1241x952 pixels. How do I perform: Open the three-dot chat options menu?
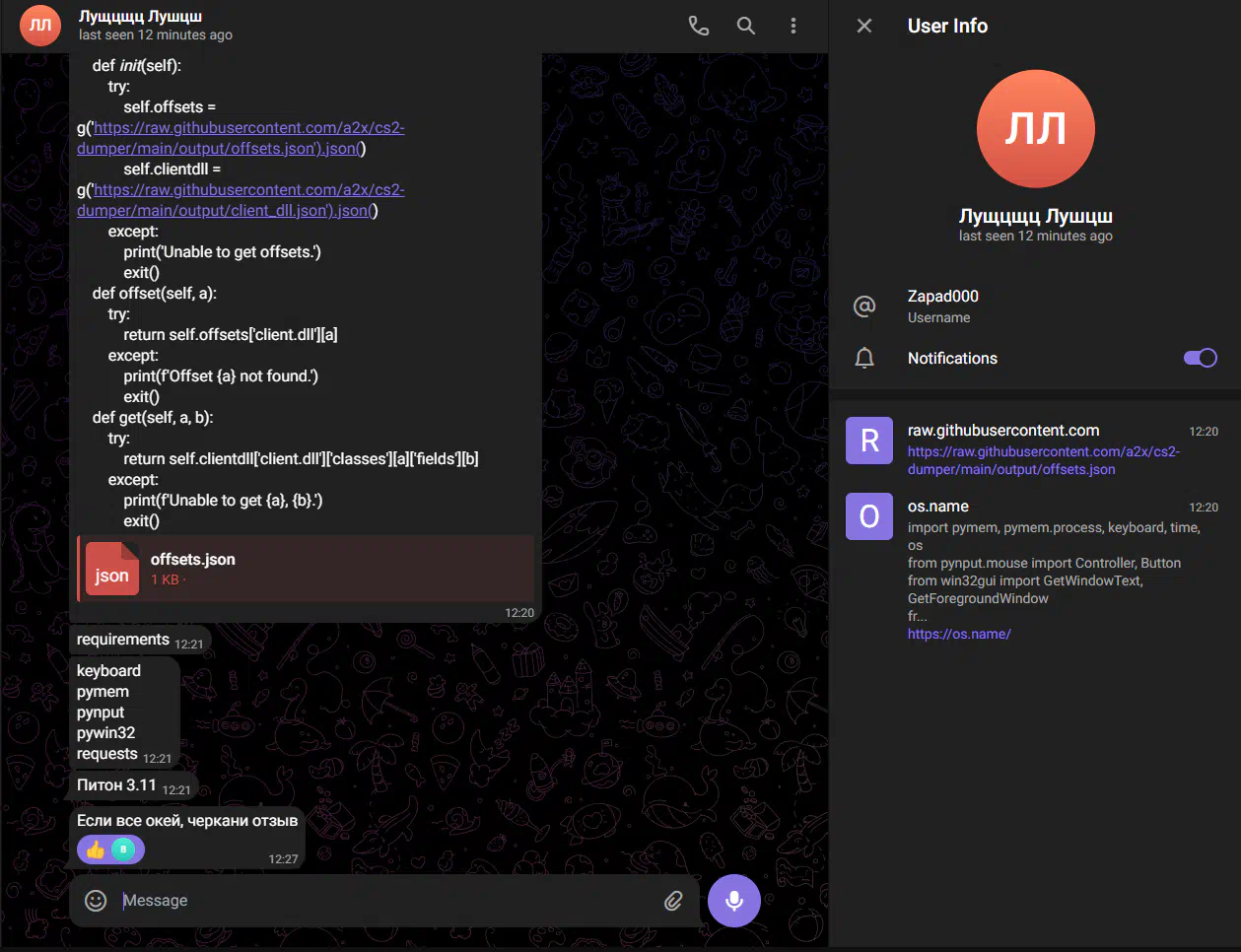(793, 26)
